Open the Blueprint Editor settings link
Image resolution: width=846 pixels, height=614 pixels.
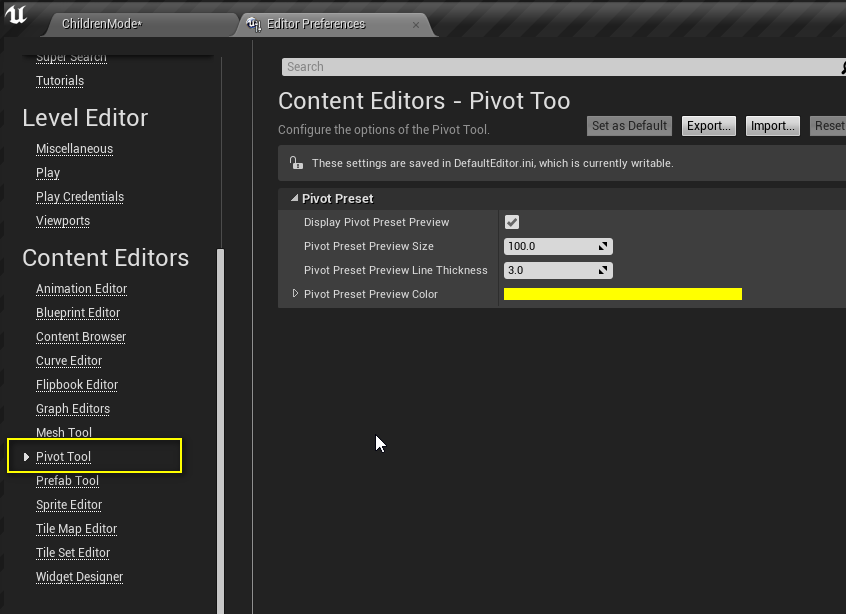(78, 312)
